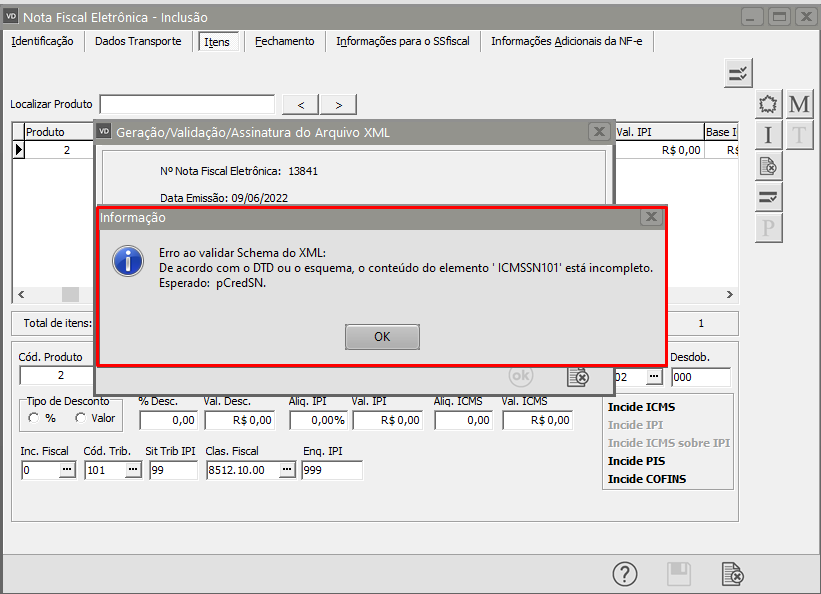
Task: Click the M icon button
Action: click(x=799, y=104)
